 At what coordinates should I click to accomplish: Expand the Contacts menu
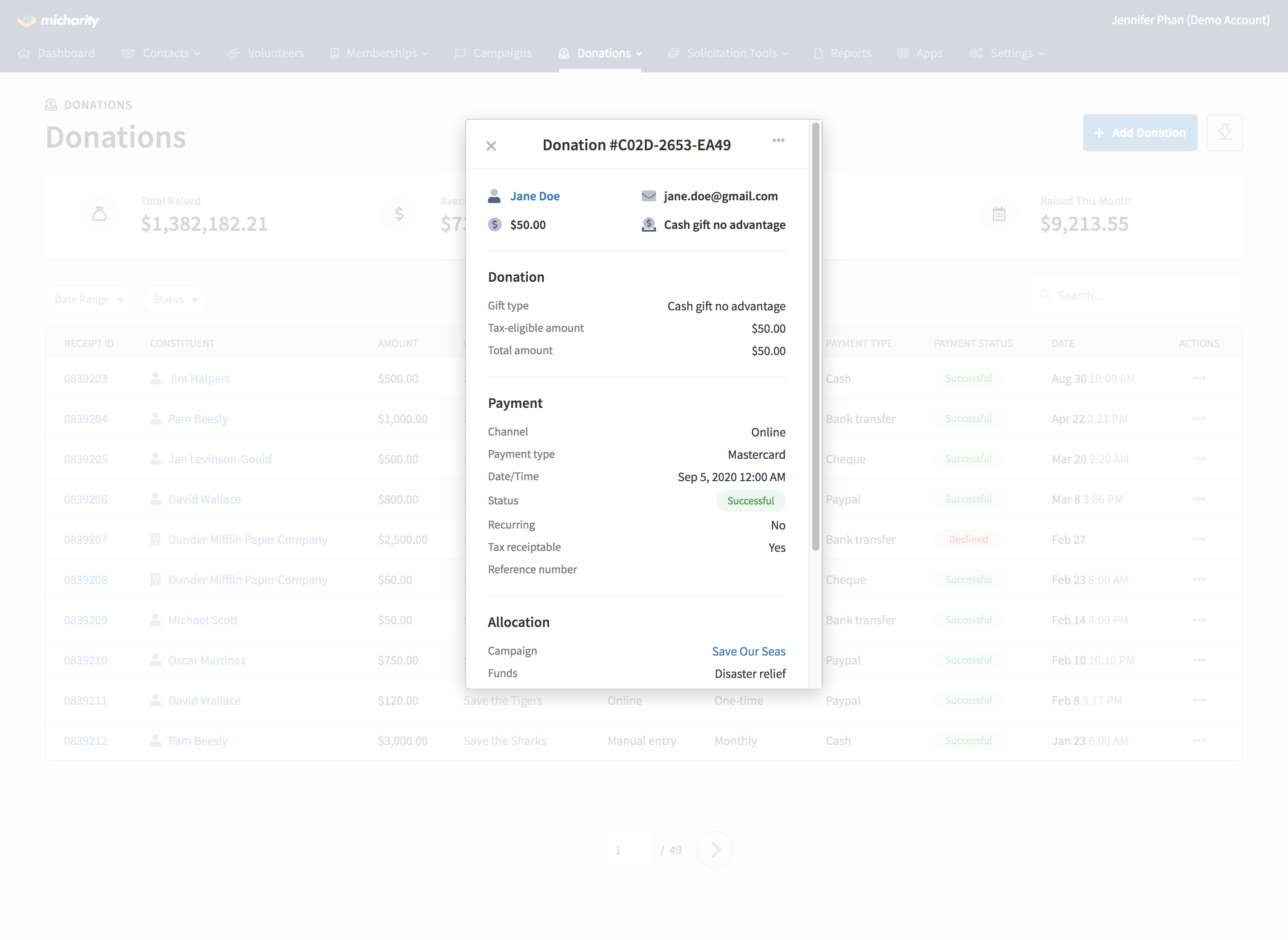[161, 54]
